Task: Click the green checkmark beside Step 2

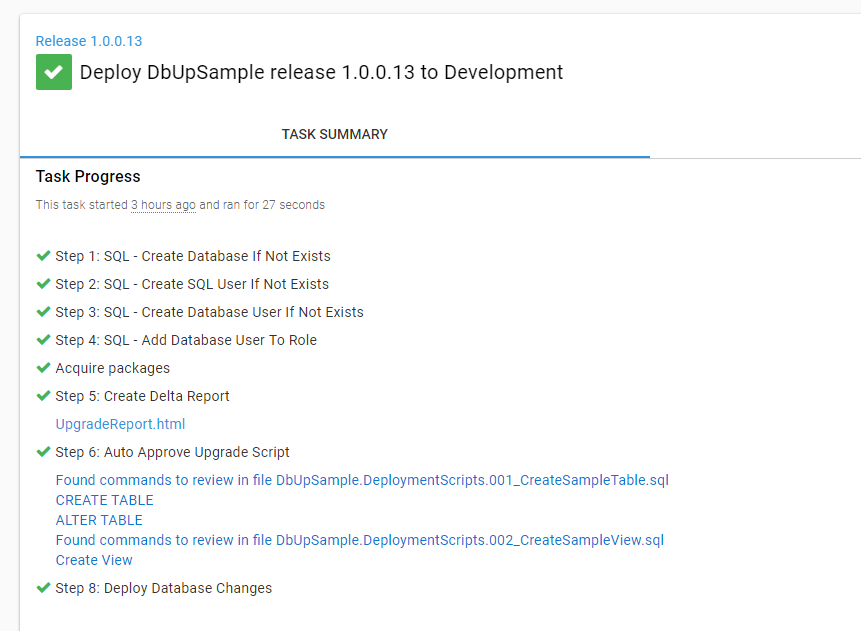Action: [43, 284]
